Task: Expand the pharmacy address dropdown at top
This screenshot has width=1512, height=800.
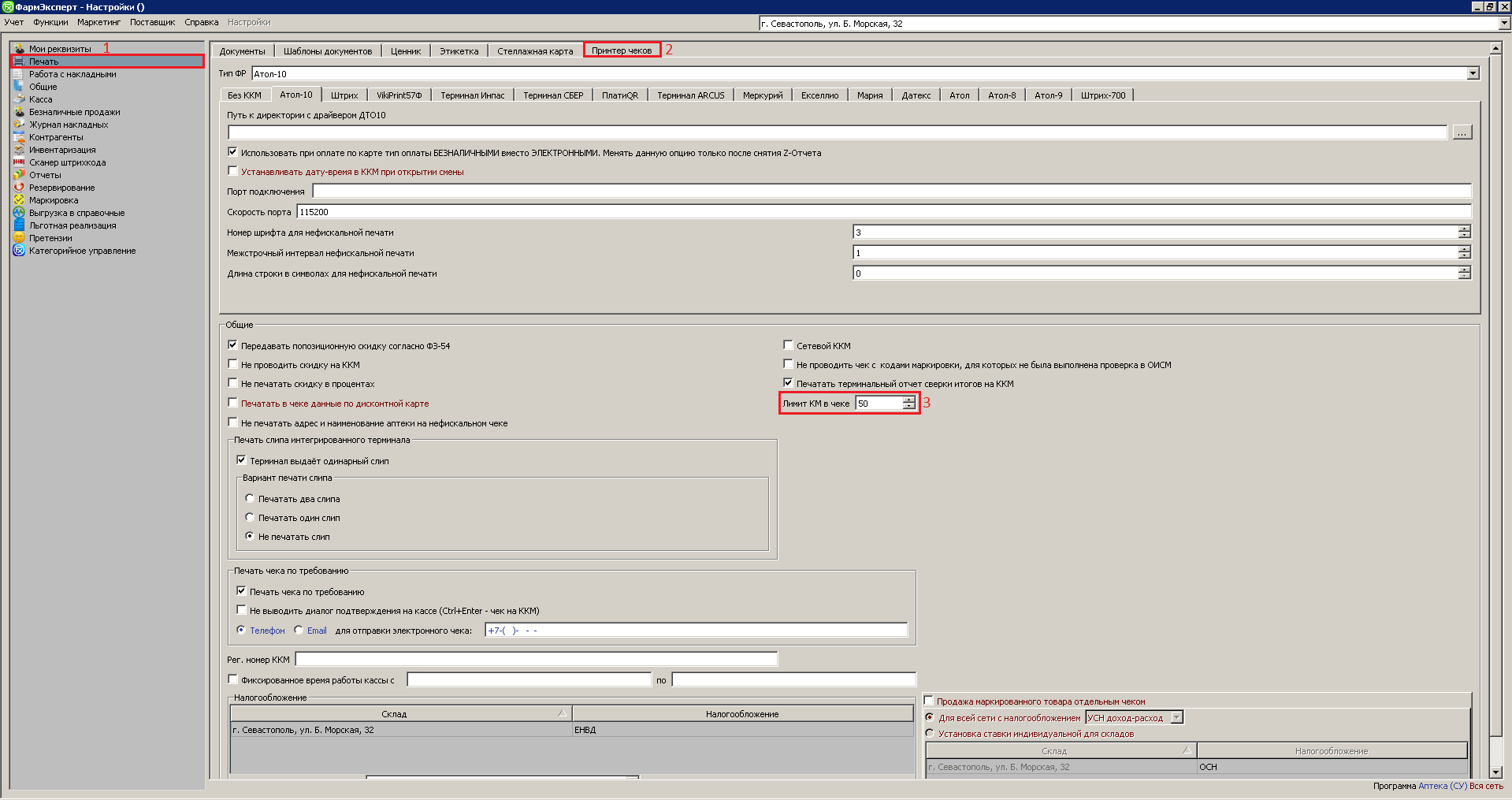Action: [x=1504, y=24]
